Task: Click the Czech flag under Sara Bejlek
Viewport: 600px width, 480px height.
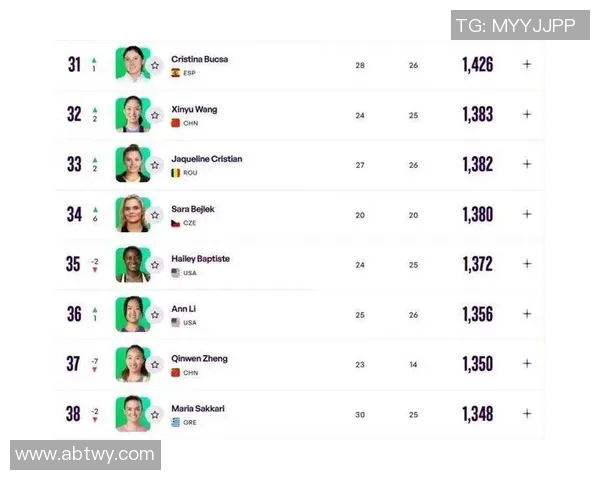Action: (176, 223)
